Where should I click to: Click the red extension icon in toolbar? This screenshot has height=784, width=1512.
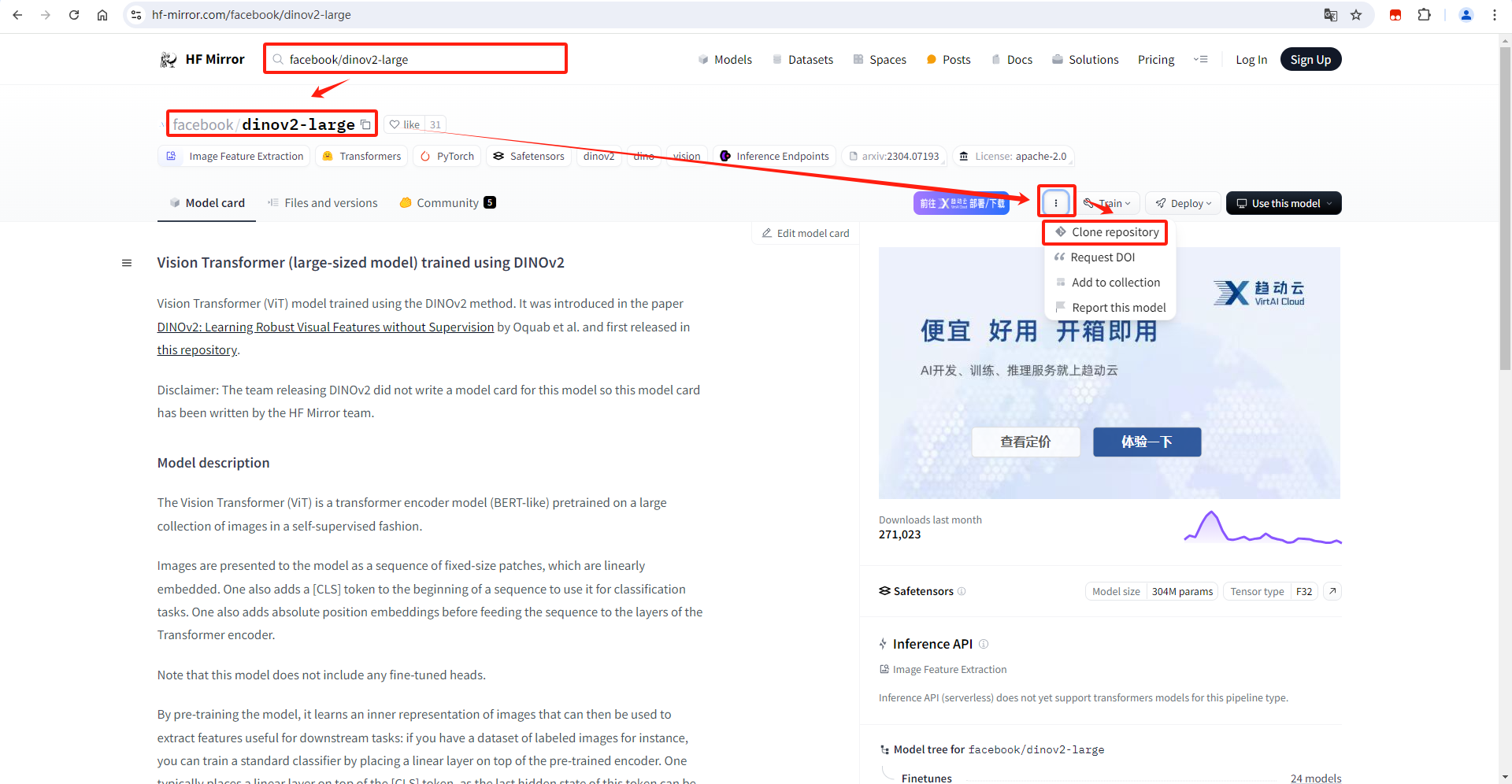pos(1395,15)
